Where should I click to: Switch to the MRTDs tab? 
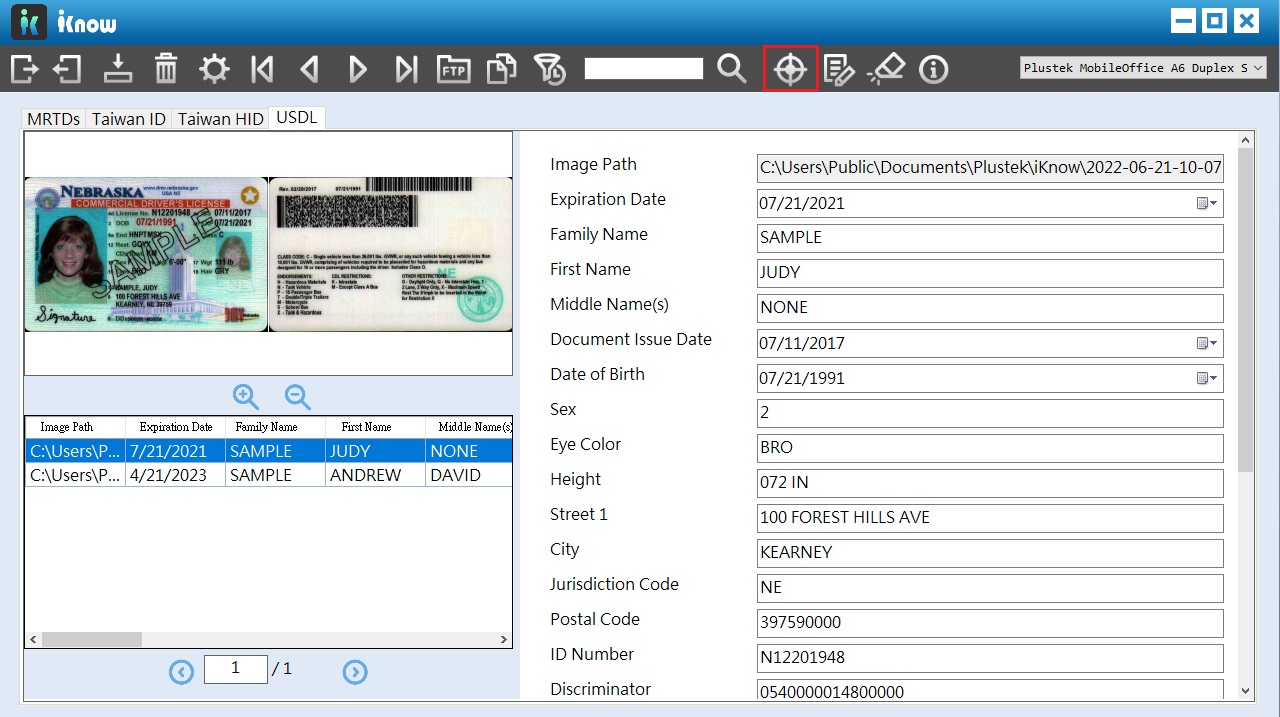pyautogui.click(x=53, y=118)
